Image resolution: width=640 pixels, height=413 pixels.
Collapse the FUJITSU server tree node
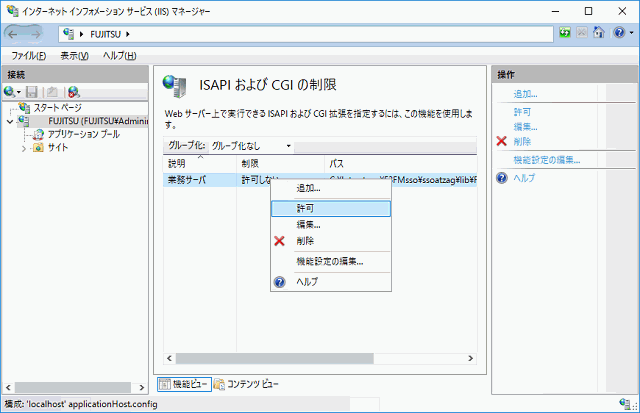pyautogui.click(x=10, y=122)
